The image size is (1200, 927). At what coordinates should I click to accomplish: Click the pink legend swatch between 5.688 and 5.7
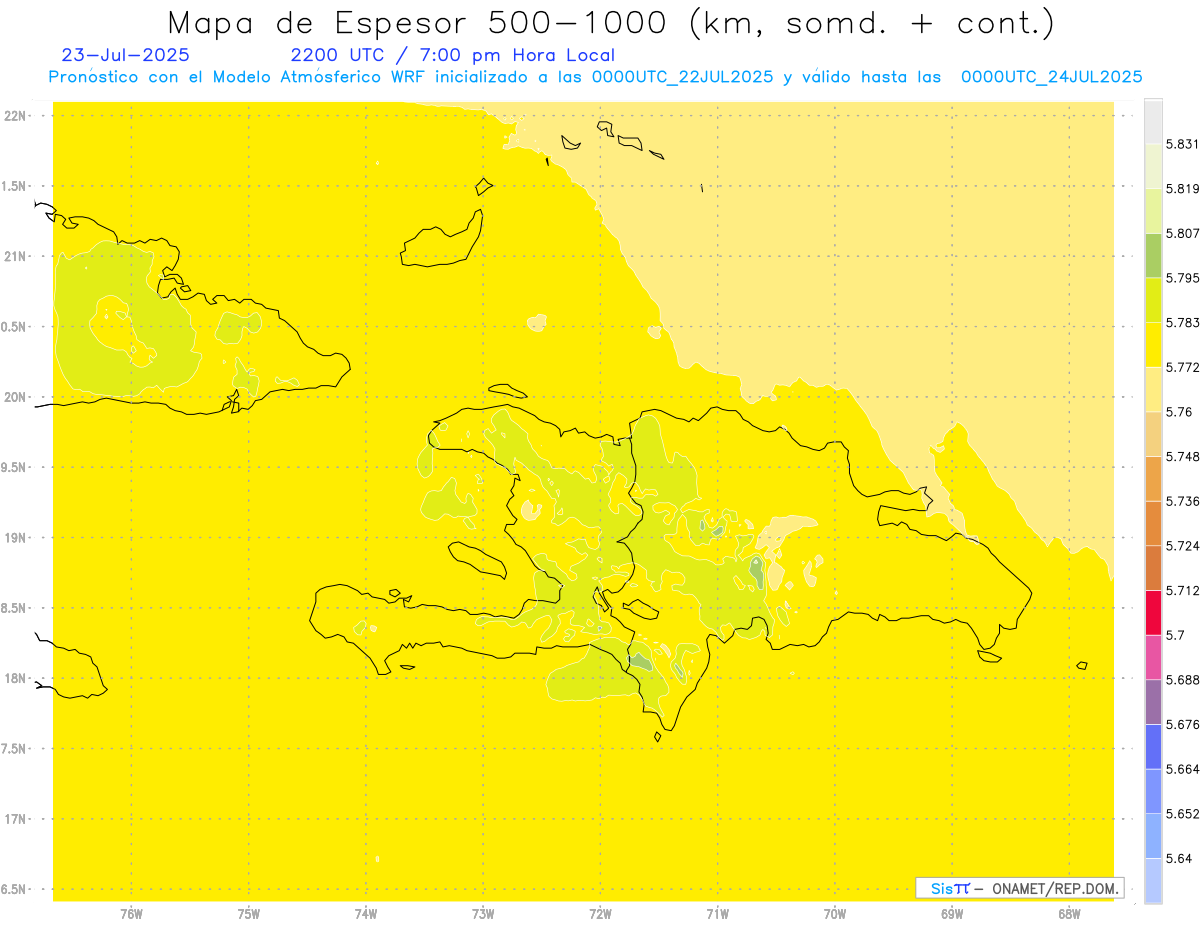click(x=1153, y=657)
